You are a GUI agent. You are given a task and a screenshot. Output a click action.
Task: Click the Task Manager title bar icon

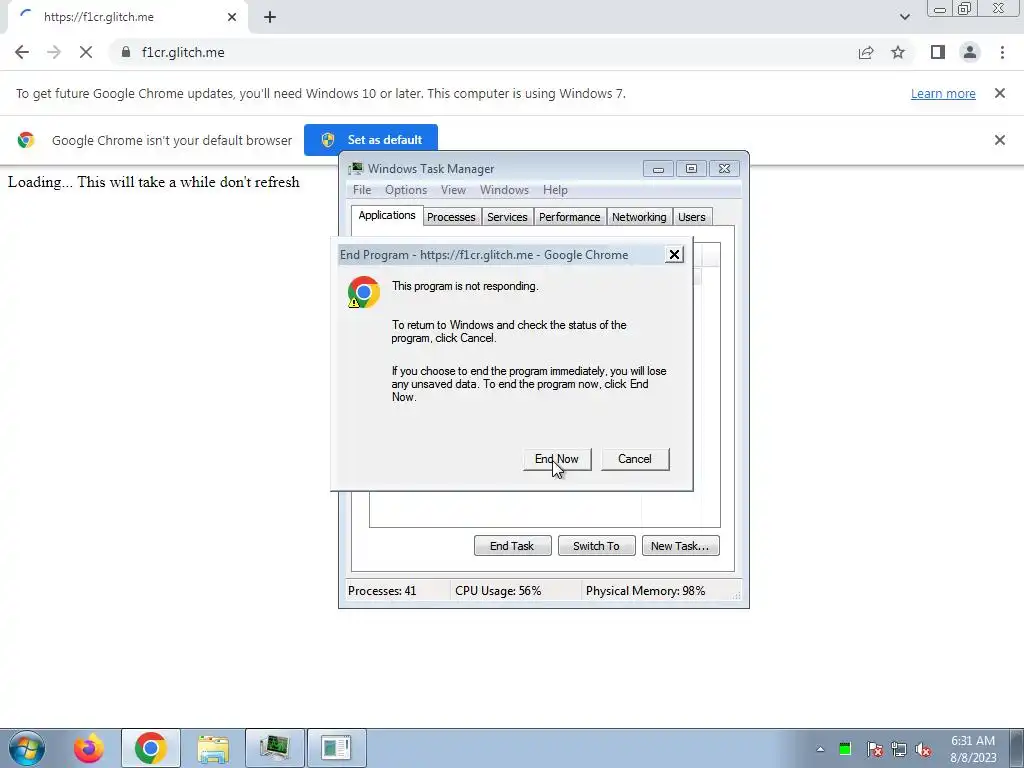[355, 168]
